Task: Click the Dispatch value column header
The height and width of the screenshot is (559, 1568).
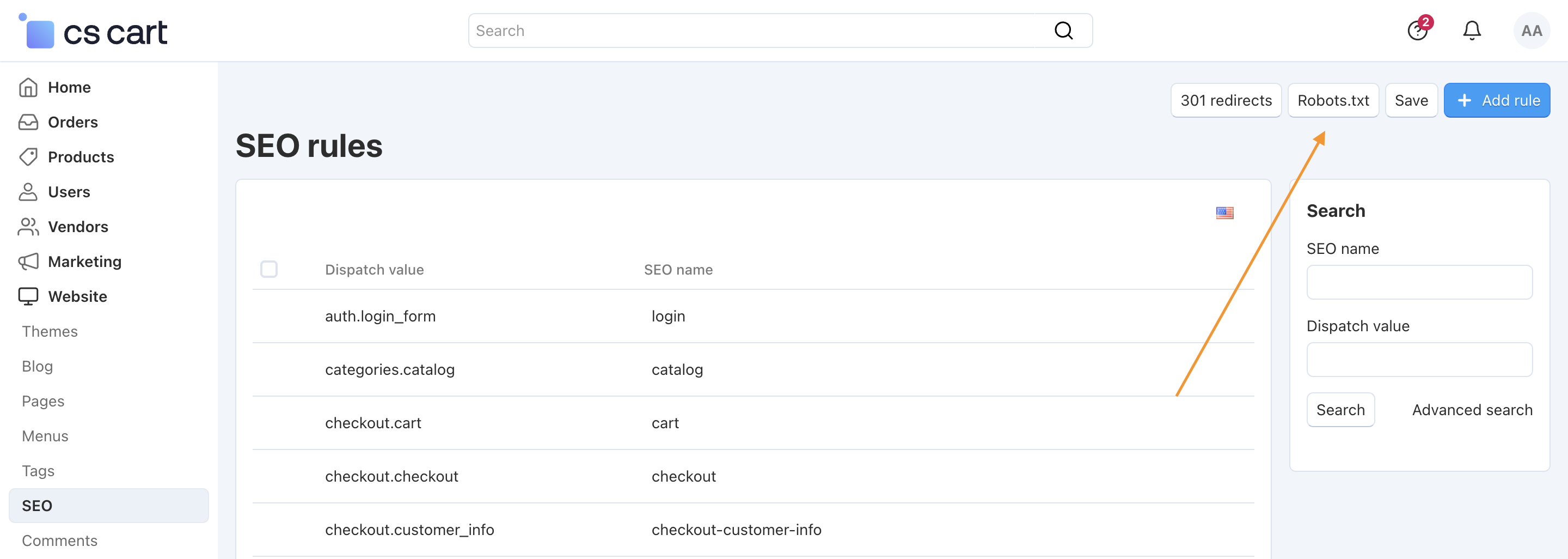Action: (x=375, y=269)
